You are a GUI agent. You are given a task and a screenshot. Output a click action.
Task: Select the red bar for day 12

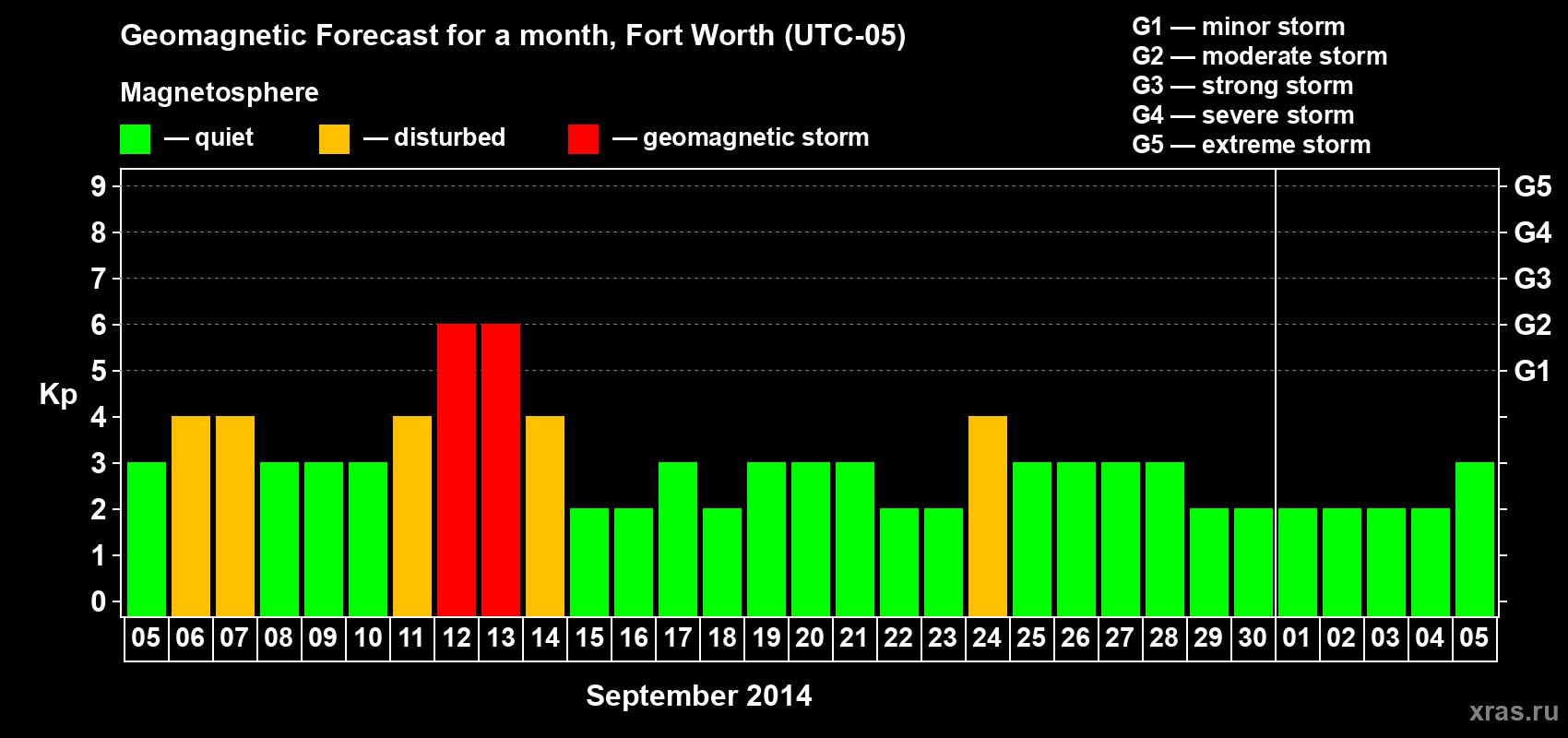tap(457, 470)
